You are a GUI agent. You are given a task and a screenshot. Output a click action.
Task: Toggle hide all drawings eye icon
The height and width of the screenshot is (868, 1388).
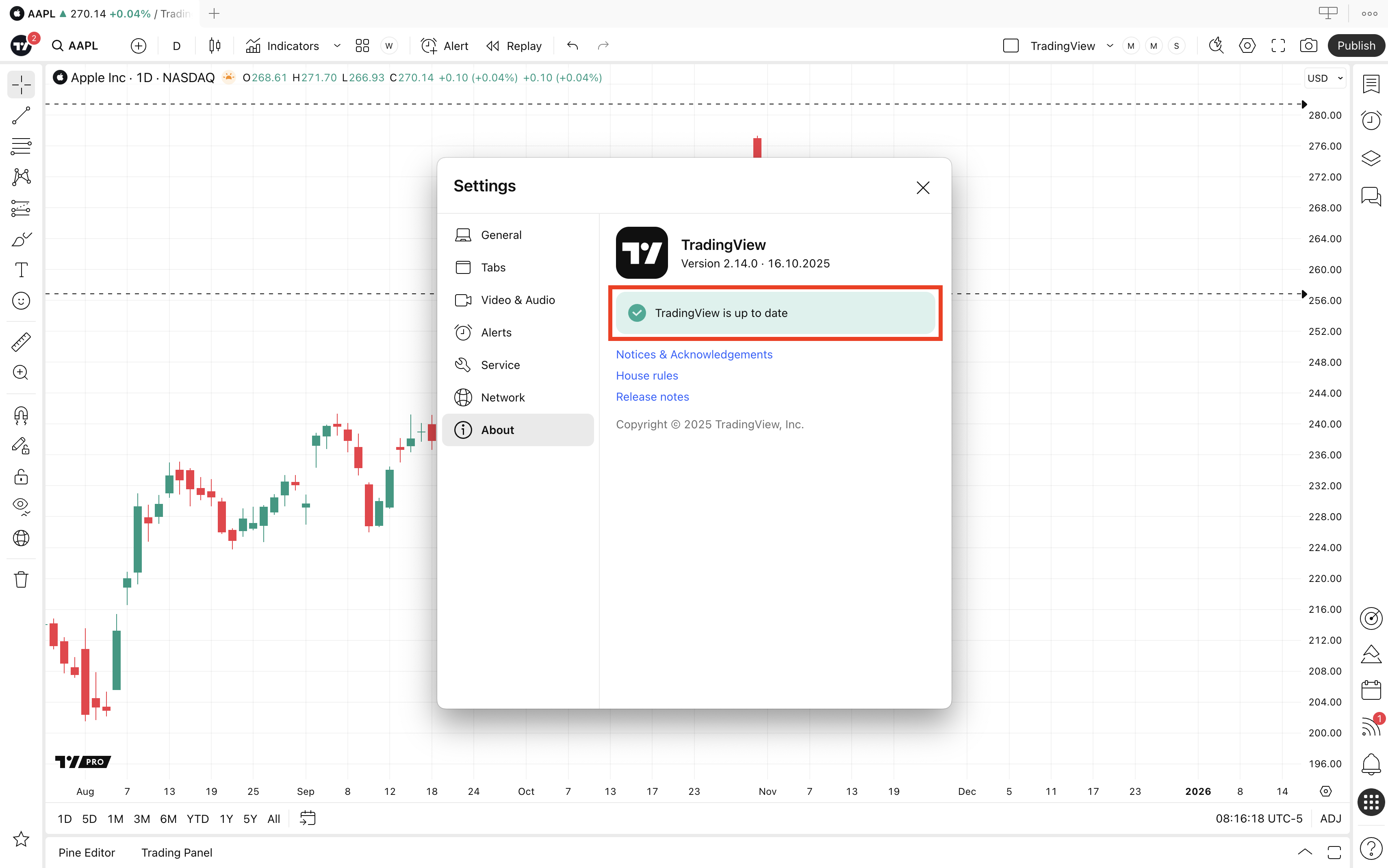coord(21,505)
